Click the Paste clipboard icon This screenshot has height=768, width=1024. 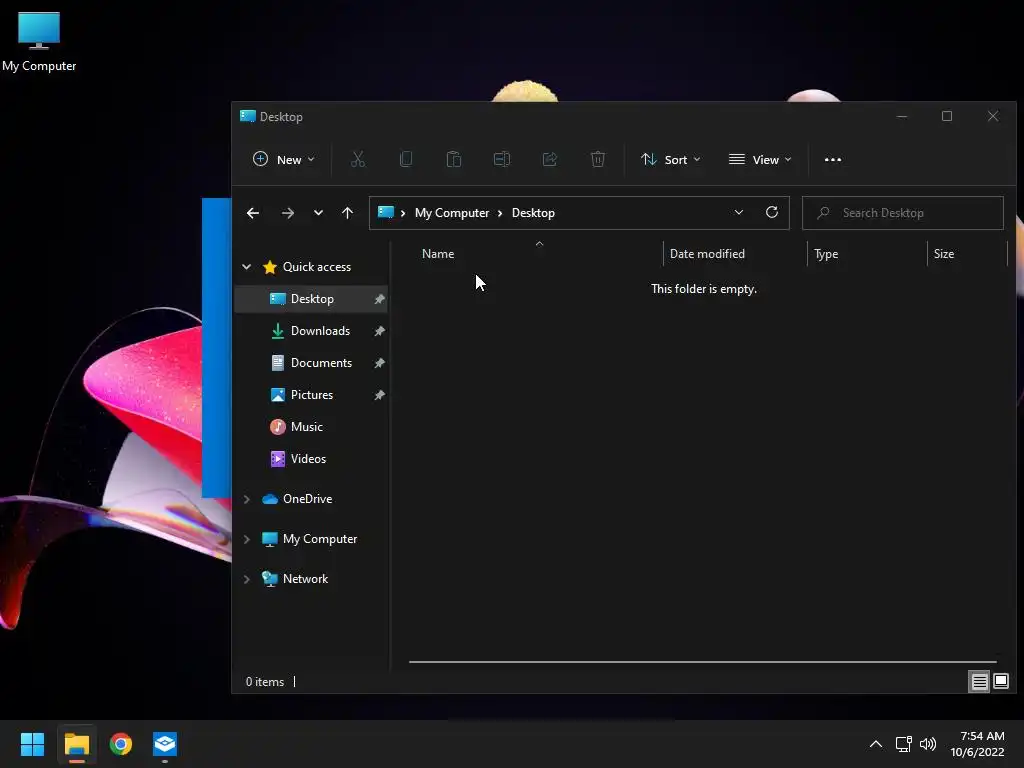point(454,159)
